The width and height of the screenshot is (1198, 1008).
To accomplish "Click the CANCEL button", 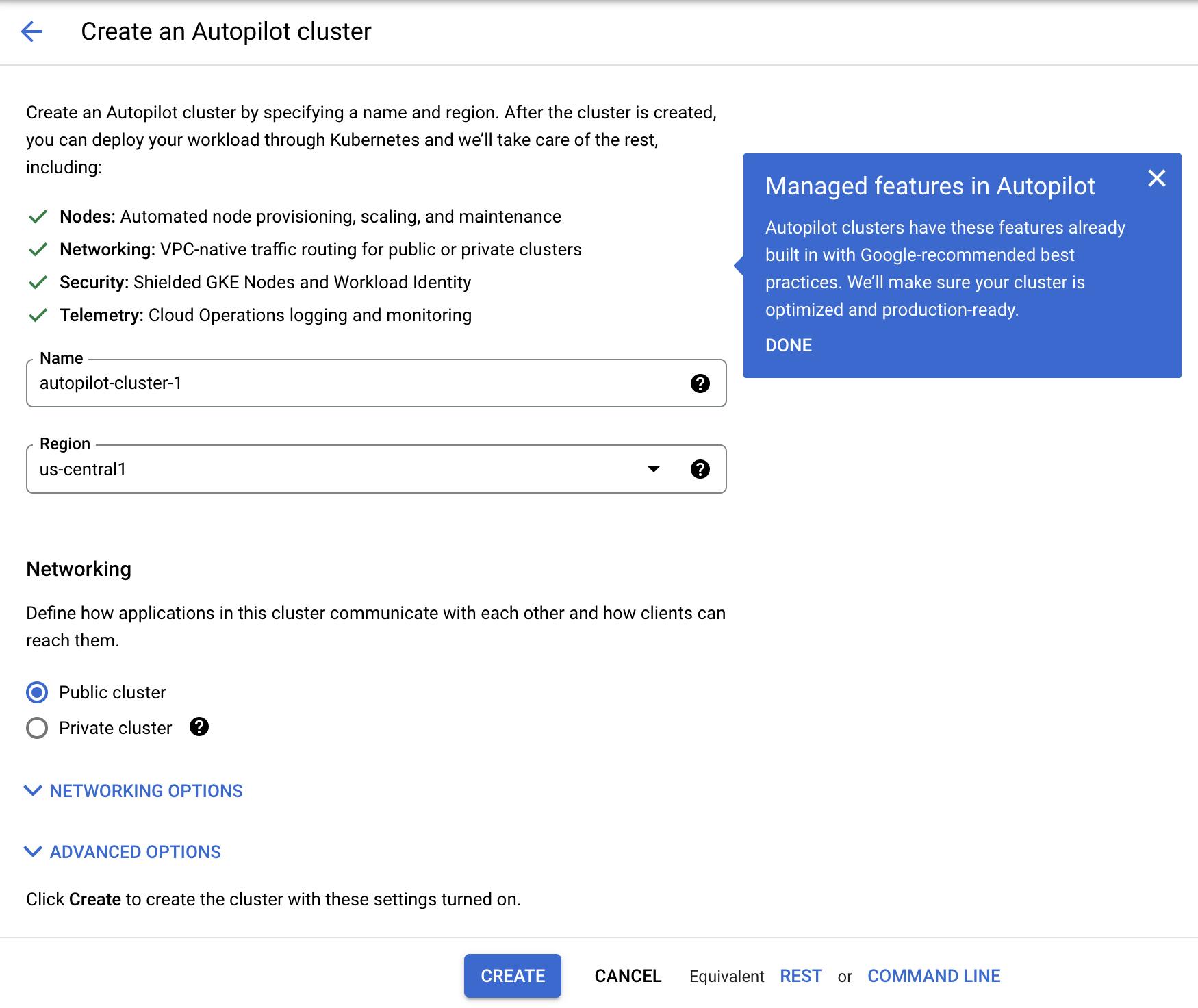I will tap(628, 976).
